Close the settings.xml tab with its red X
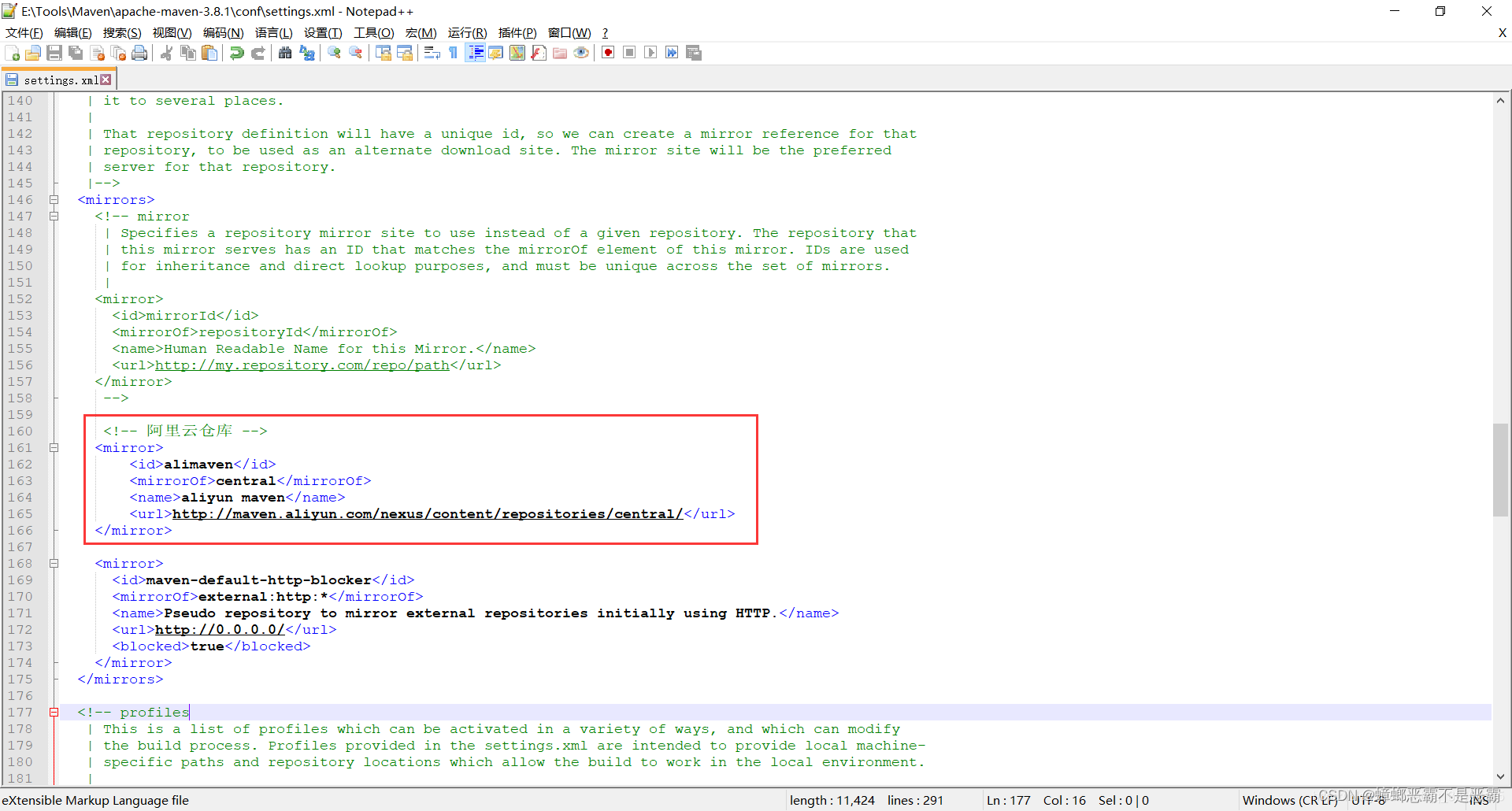This screenshot has width=1512, height=811. point(106,80)
